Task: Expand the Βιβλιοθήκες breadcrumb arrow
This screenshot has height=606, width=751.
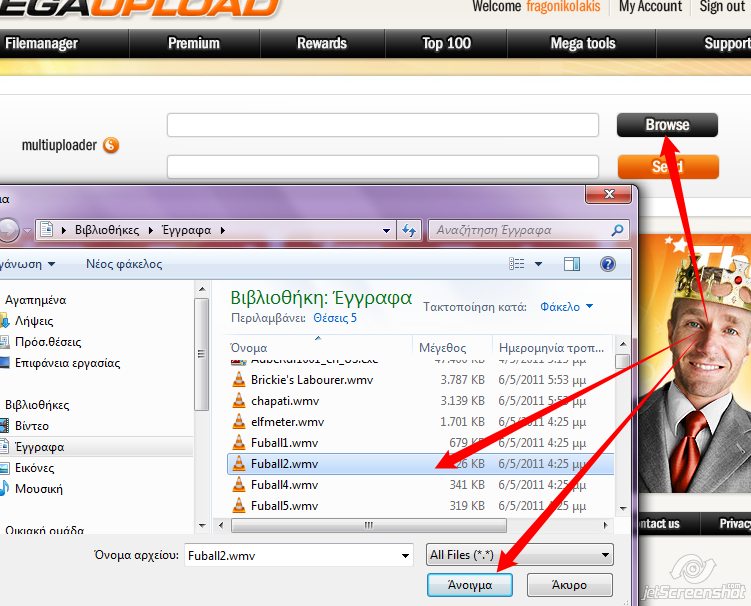Action: (150, 230)
